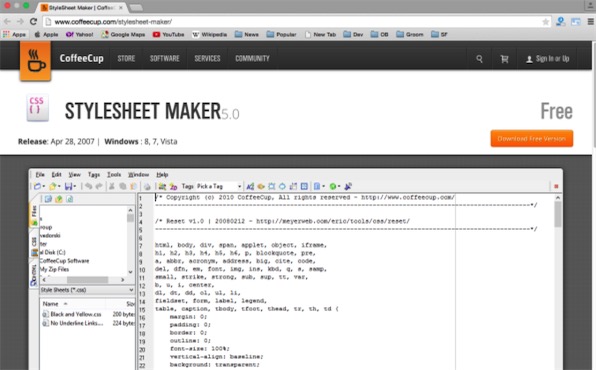Open the STORE navigation link
The height and width of the screenshot is (370, 596).
click(x=126, y=59)
